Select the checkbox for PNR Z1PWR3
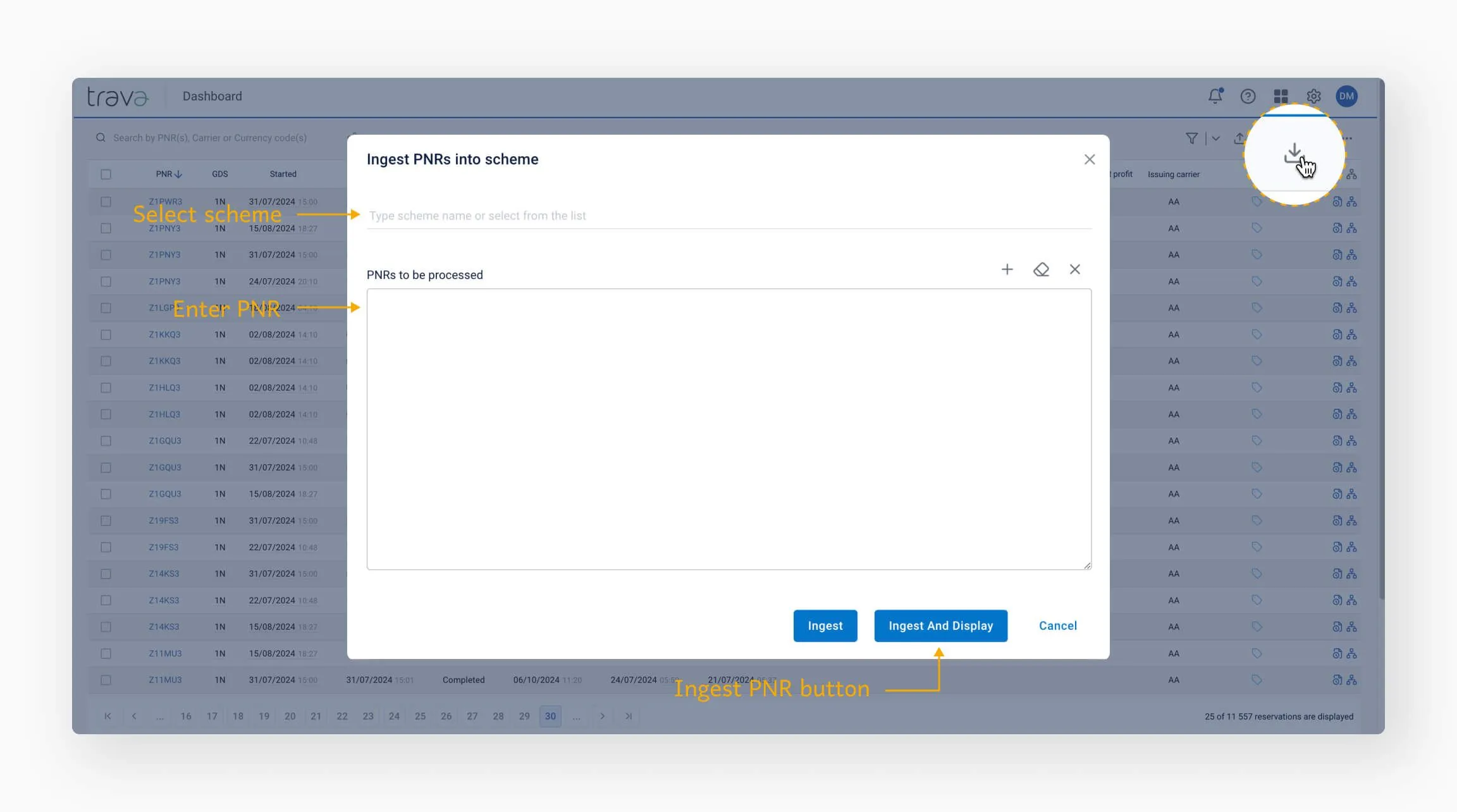 (x=106, y=201)
